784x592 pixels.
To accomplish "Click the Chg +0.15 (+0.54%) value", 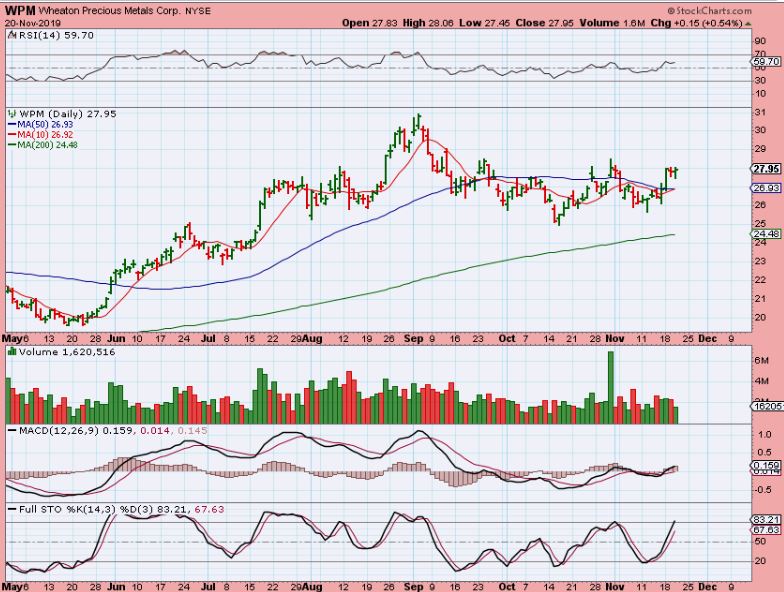I will coord(696,23).
